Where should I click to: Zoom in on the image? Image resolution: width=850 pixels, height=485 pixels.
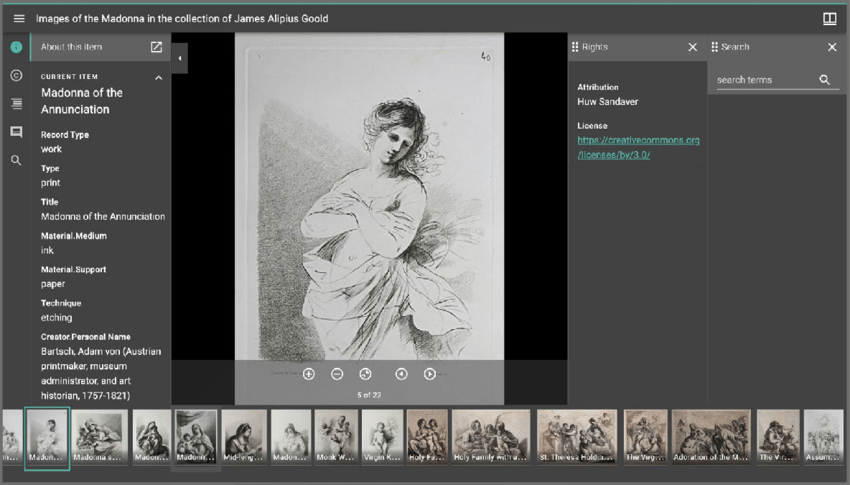coord(308,374)
